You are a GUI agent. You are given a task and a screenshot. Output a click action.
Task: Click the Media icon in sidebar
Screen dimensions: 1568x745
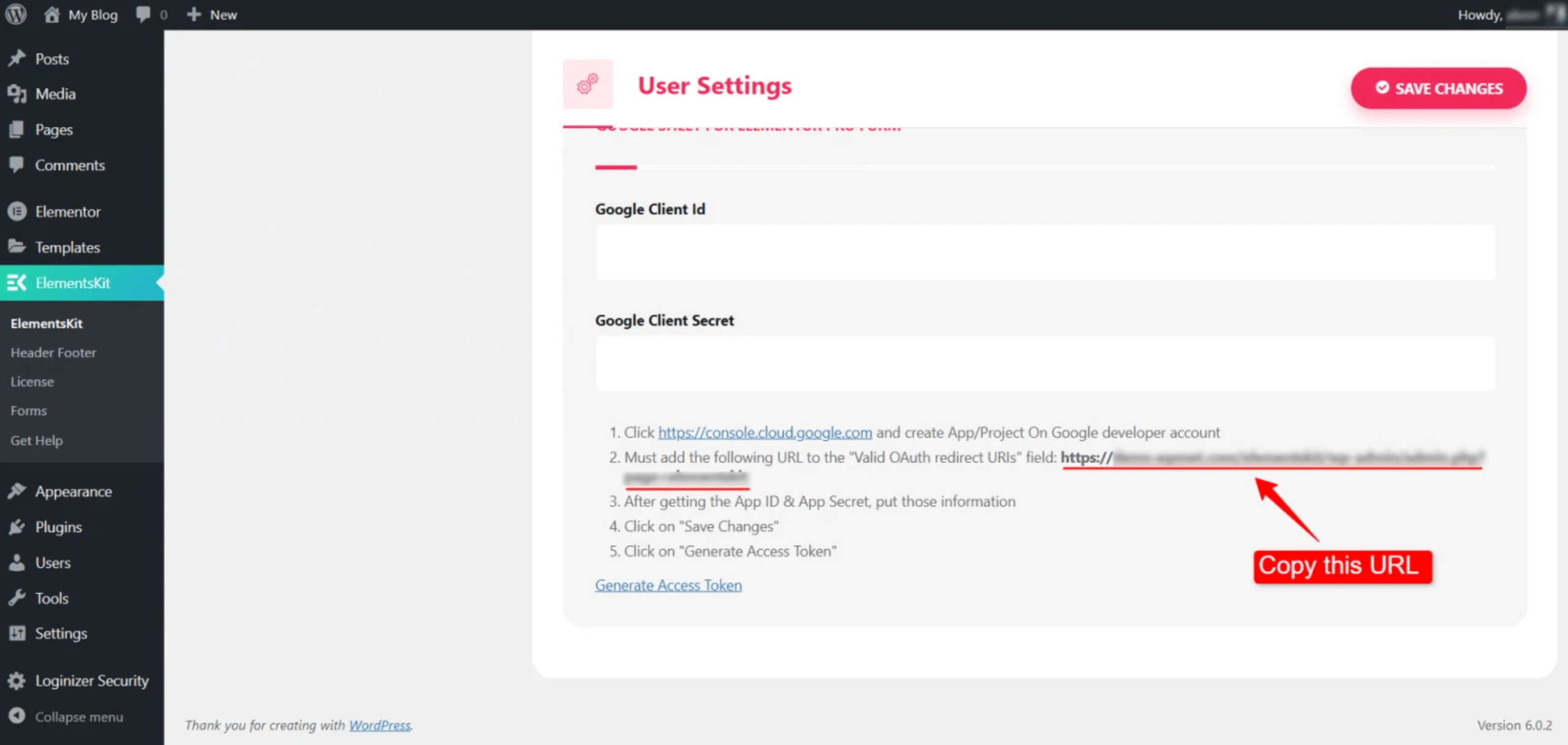tap(17, 94)
